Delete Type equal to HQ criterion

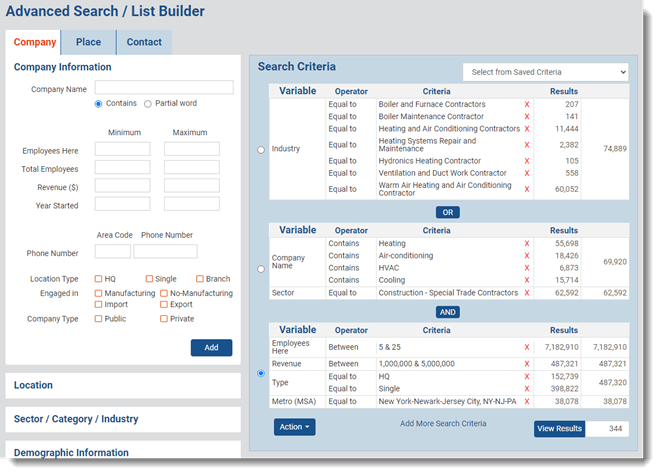click(x=527, y=376)
